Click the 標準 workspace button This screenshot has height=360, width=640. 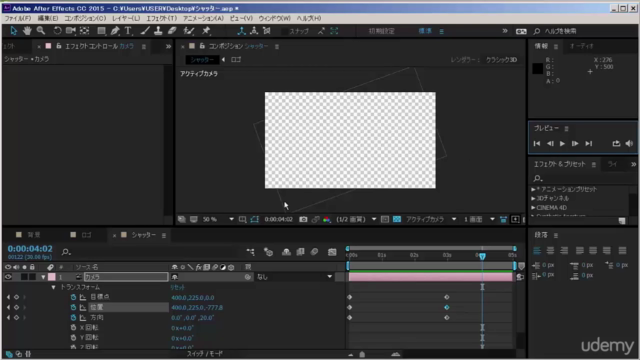coord(425,31)
